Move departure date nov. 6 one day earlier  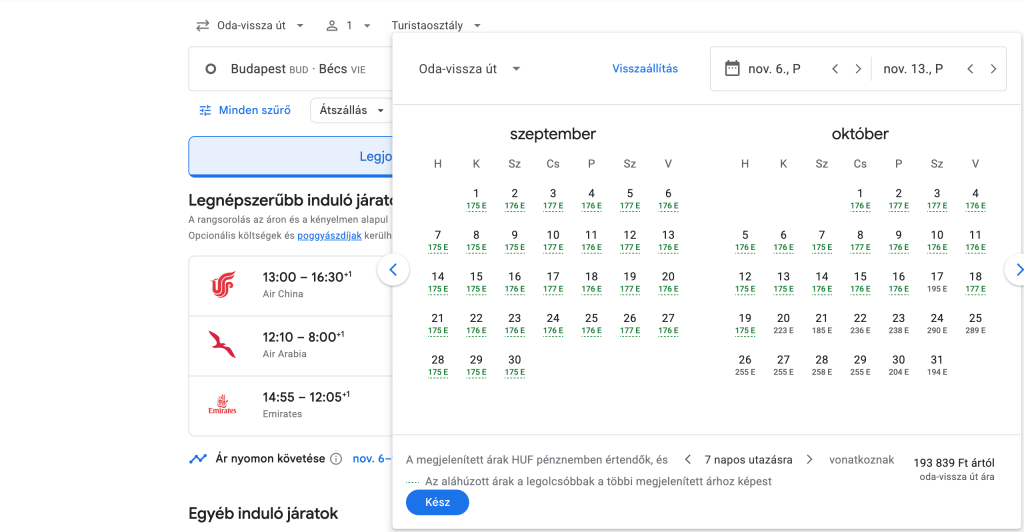(x=835, y=69)
